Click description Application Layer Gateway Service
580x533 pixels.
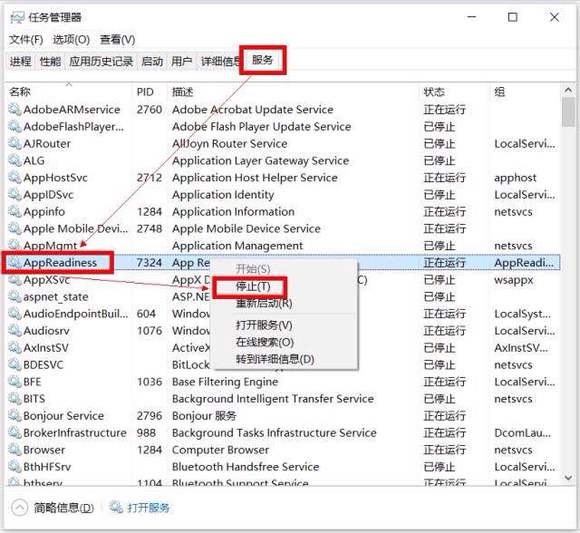[x=260, y=161]
